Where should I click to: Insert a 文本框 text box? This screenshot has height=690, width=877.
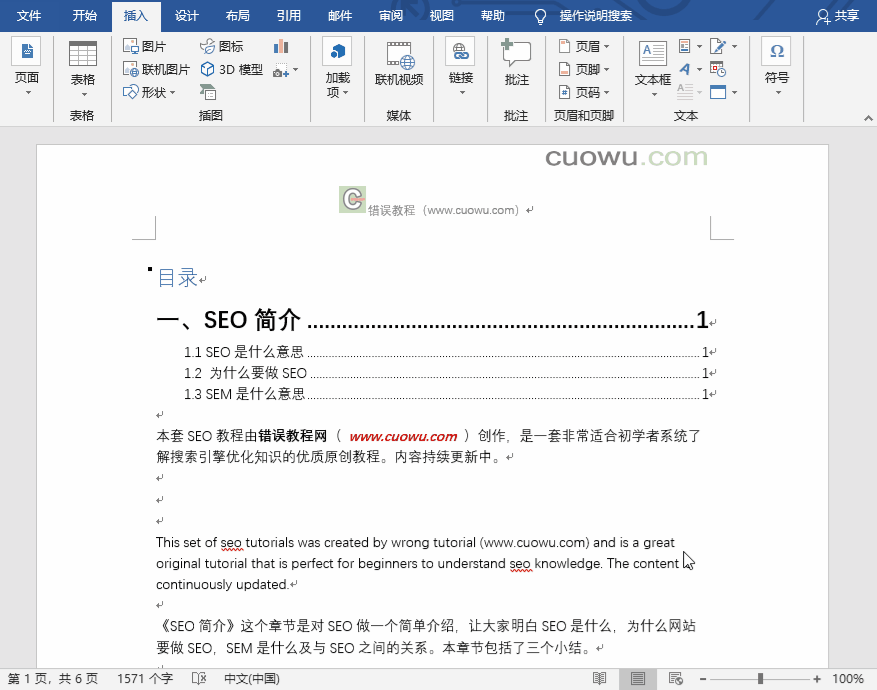pos(653,68)
